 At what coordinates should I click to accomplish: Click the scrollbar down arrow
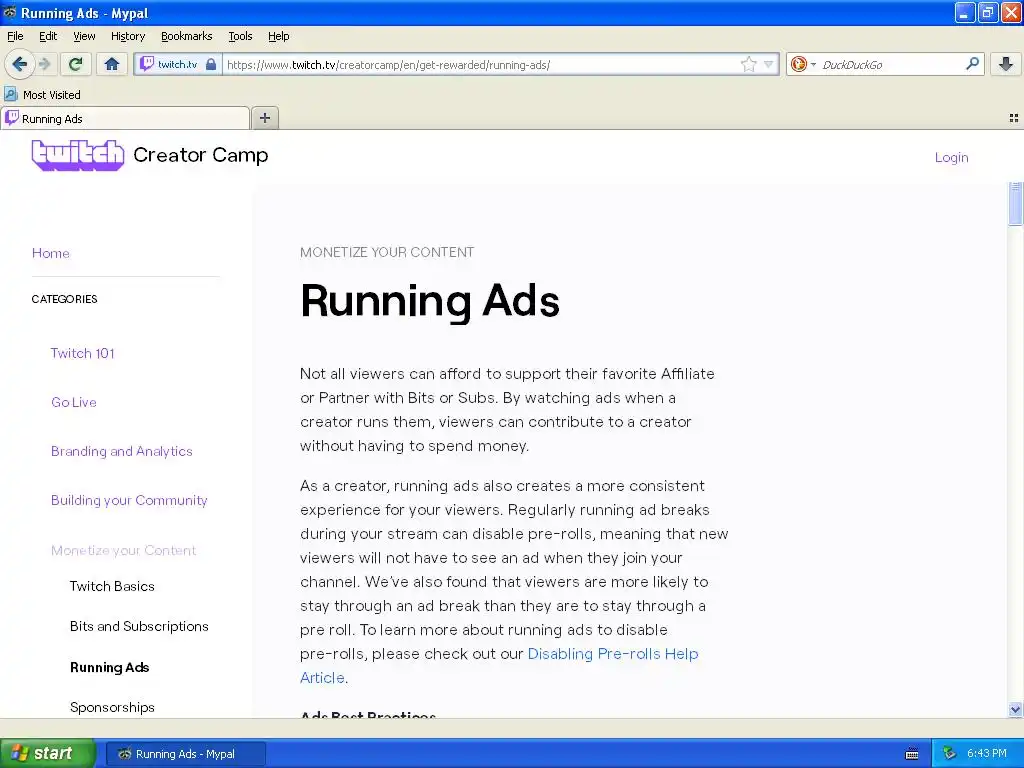[1015, 709]
